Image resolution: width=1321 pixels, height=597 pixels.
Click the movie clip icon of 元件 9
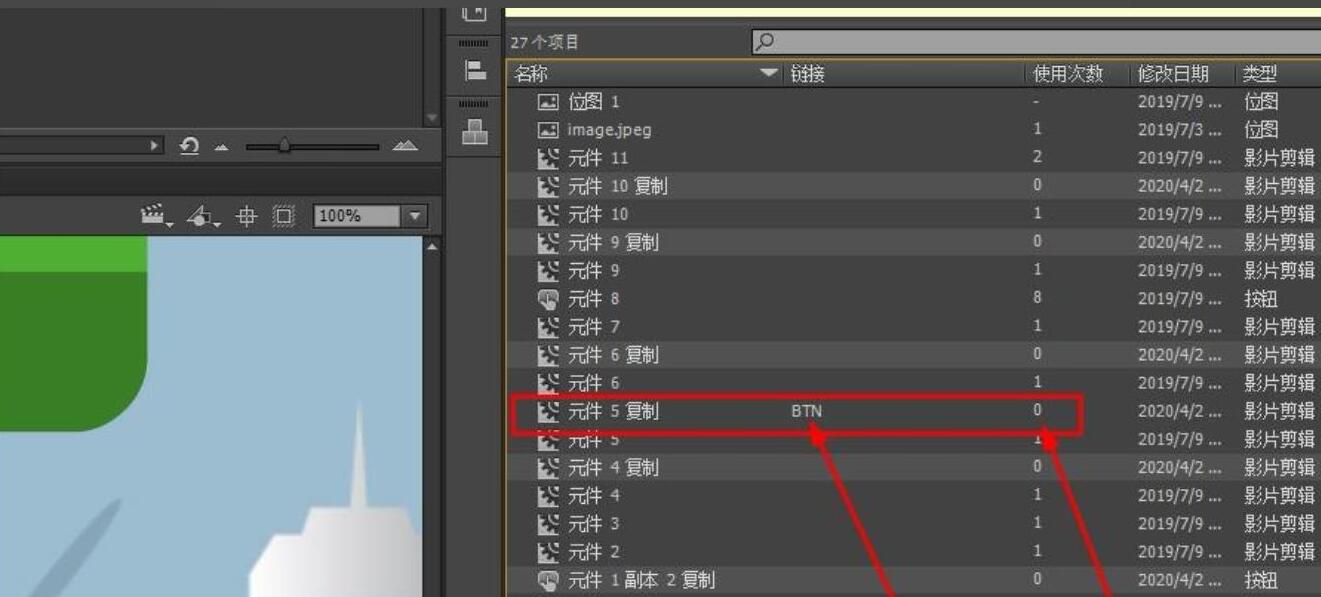(548, 270)
